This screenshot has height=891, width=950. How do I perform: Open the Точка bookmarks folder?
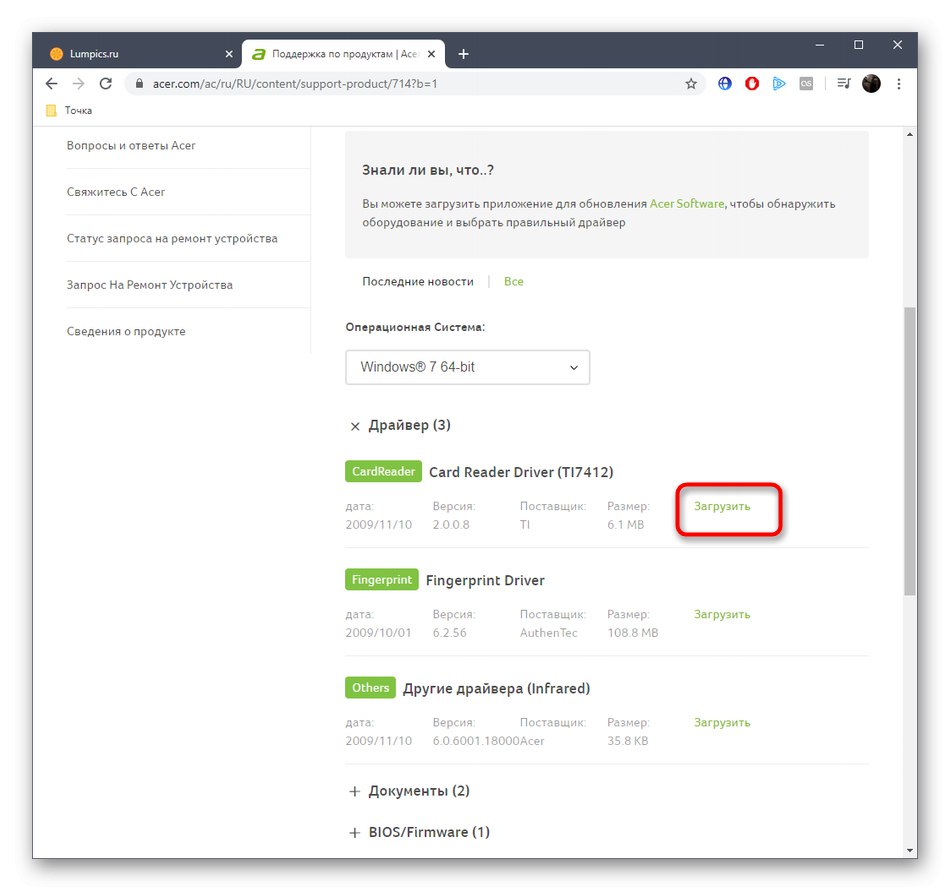tap(69, 110)
